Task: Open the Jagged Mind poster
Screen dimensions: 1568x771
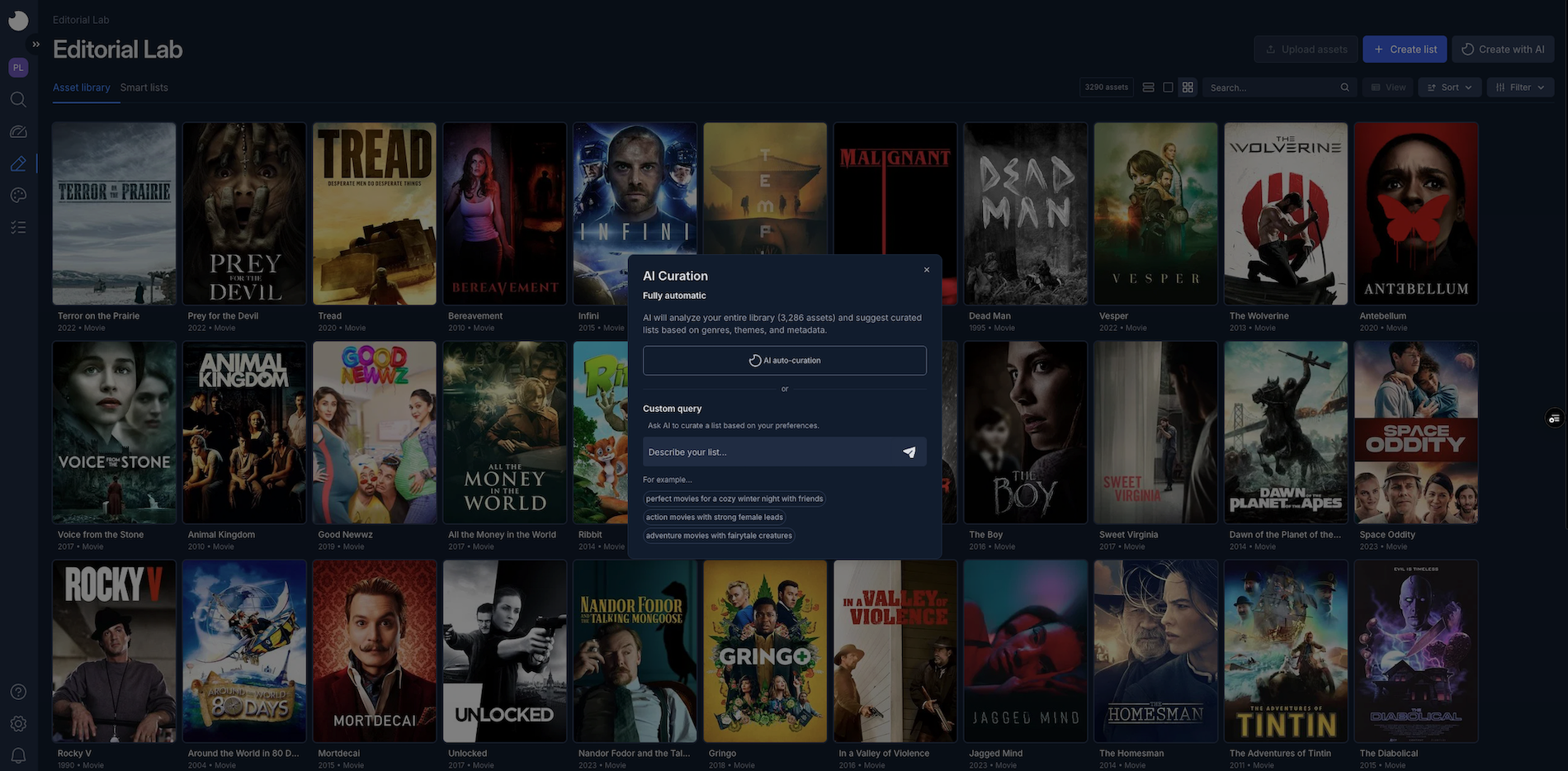Action: [x=1026, y=651]
